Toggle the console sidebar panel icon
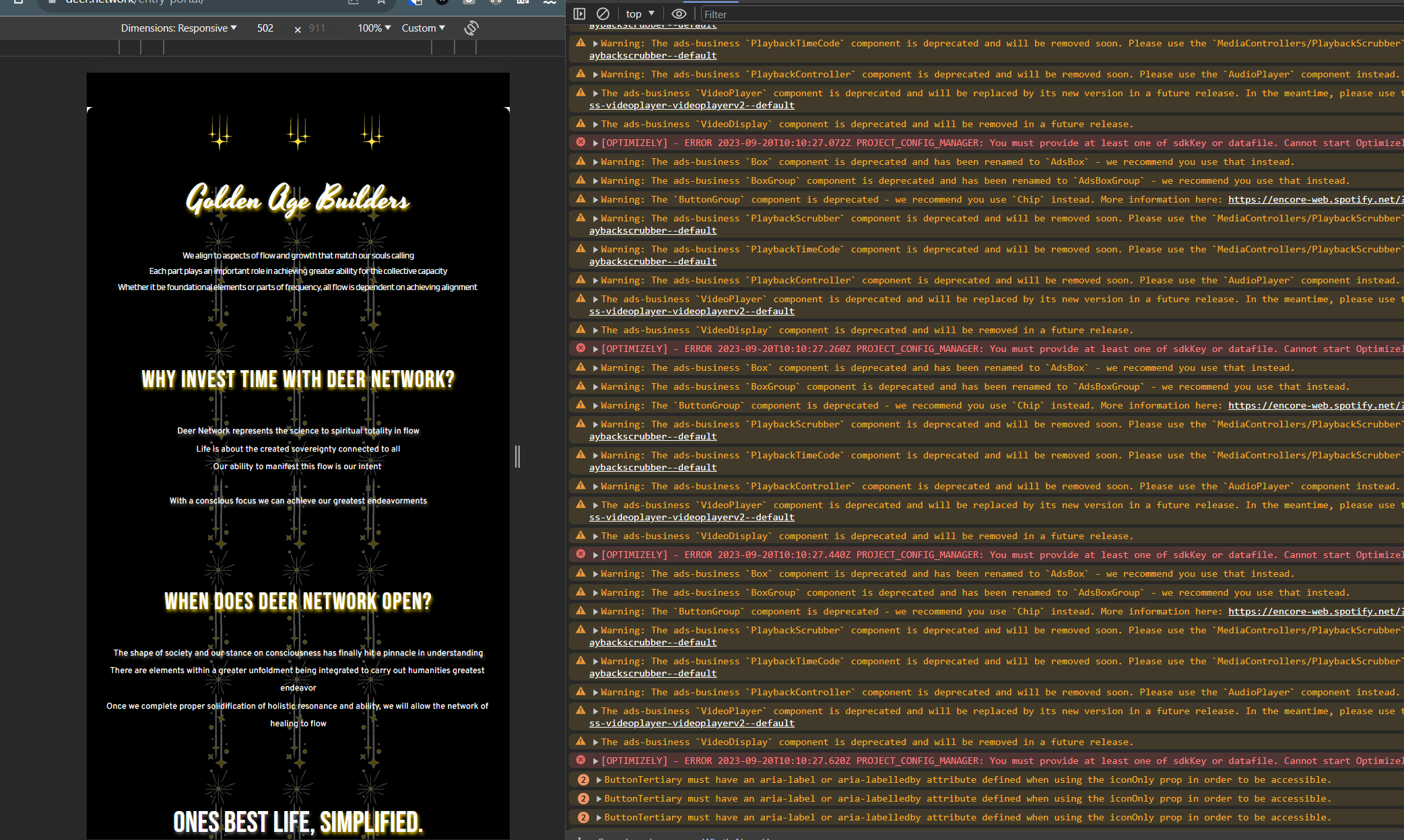Image resolution: width=1404 pixels, height=840 pixels. [579, 13]
